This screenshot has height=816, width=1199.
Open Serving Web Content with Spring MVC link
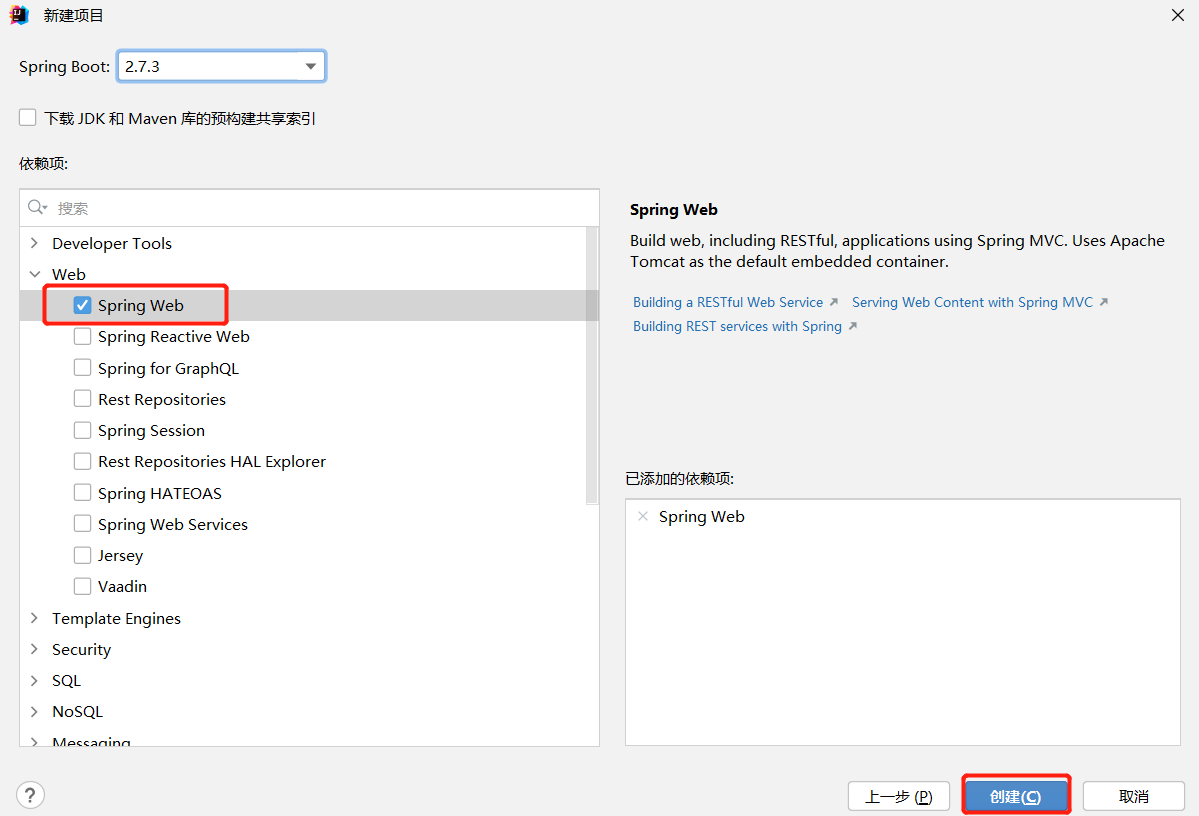pyautogui.click(x=972, y=302)
